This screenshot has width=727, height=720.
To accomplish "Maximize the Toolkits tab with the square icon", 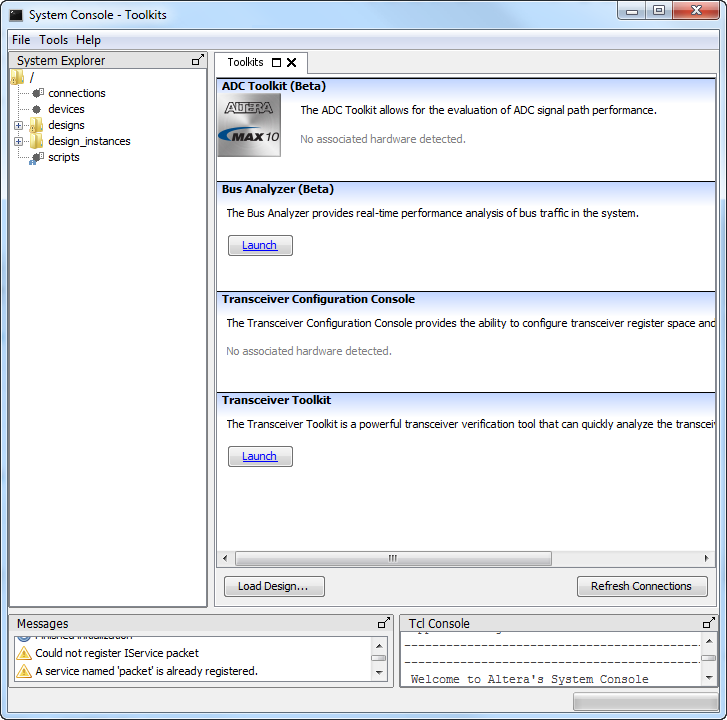I will point(276,63).
